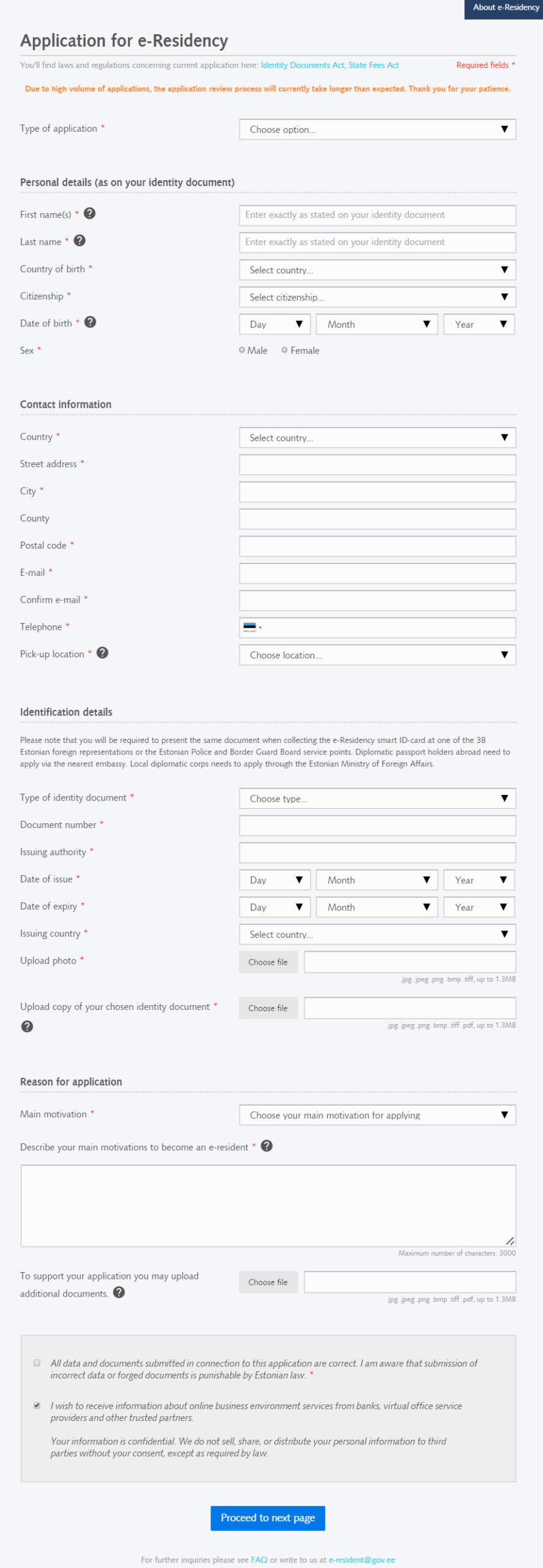Click help icon next to First name(s)
Screen dimensions: 543x1568
(x=89, y=214)
